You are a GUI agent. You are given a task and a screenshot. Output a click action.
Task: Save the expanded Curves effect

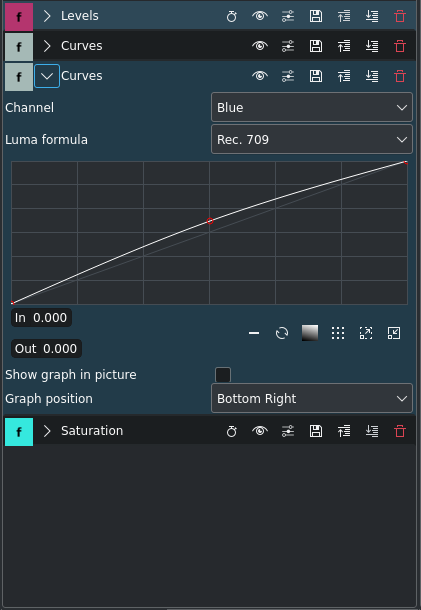316,76
